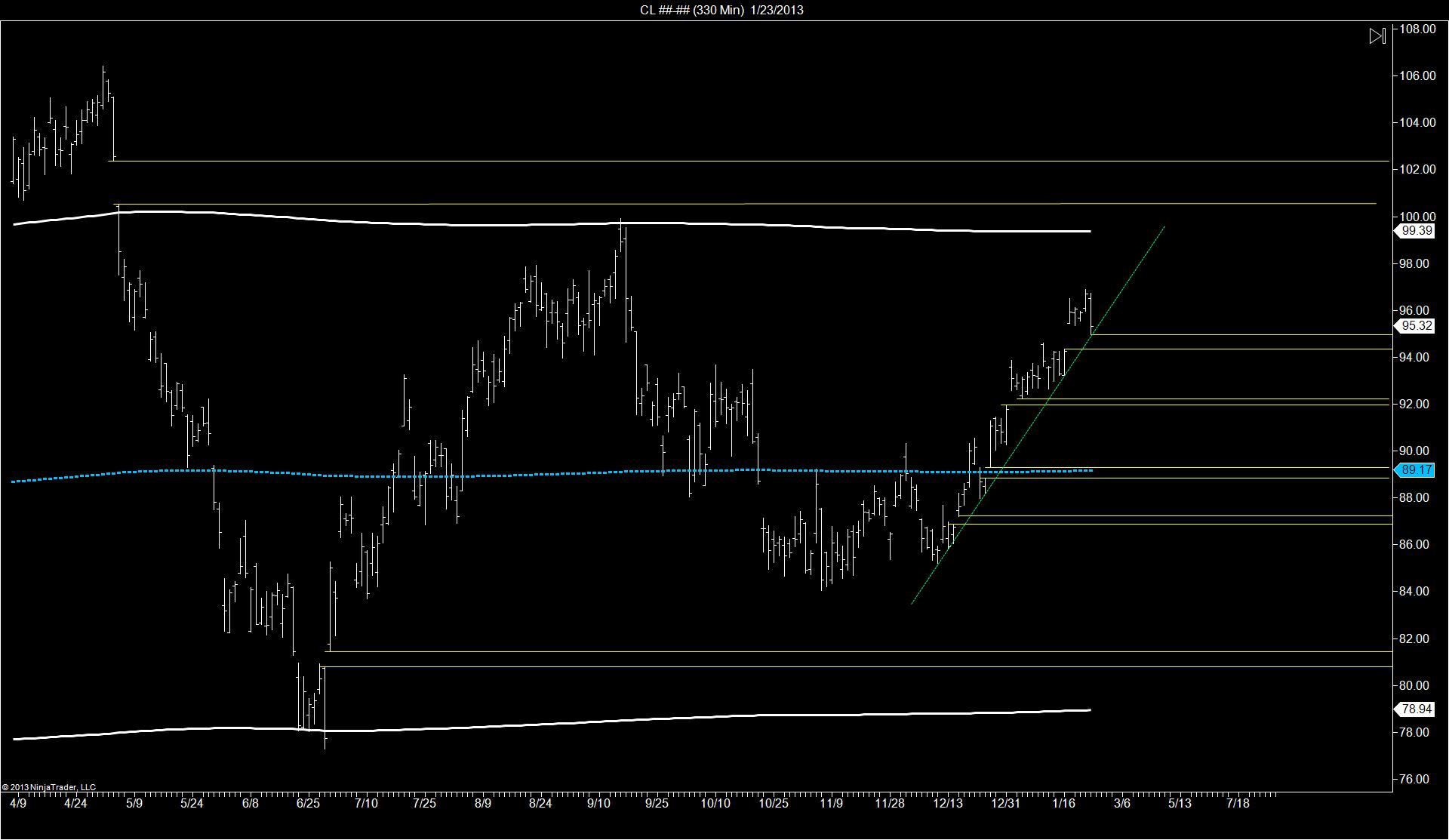
Task: Click the 7/18 date label
Action: tap(1238, 803)
